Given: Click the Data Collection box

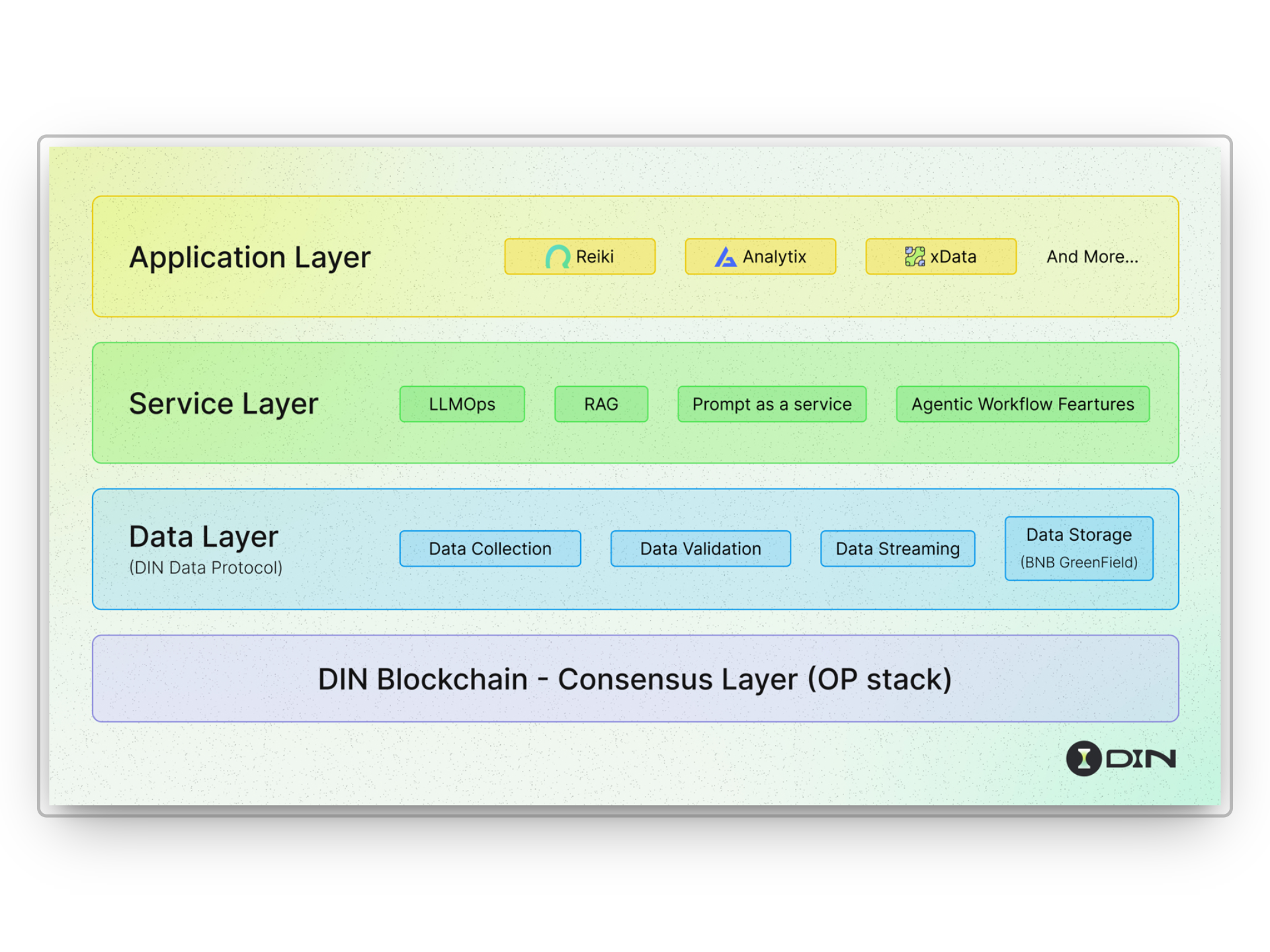Looking at the screenshot, I should [489, 549].
